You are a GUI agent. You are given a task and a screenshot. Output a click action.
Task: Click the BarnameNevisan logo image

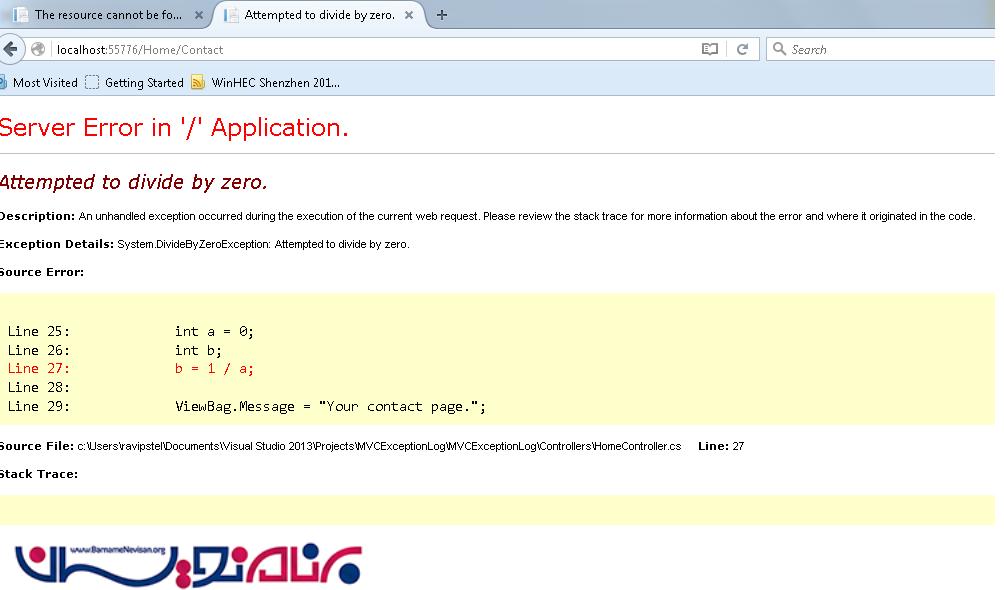click(x=188, y=565)
